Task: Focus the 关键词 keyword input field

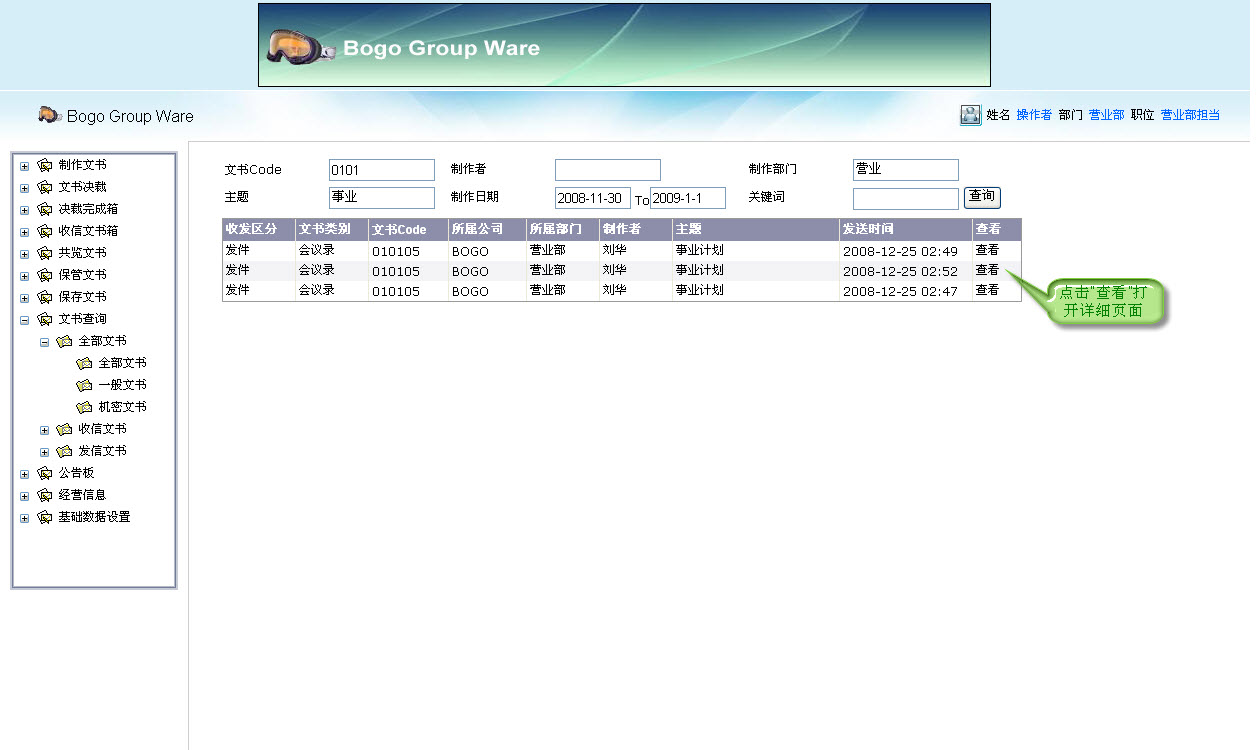Action: pos(905,198)
